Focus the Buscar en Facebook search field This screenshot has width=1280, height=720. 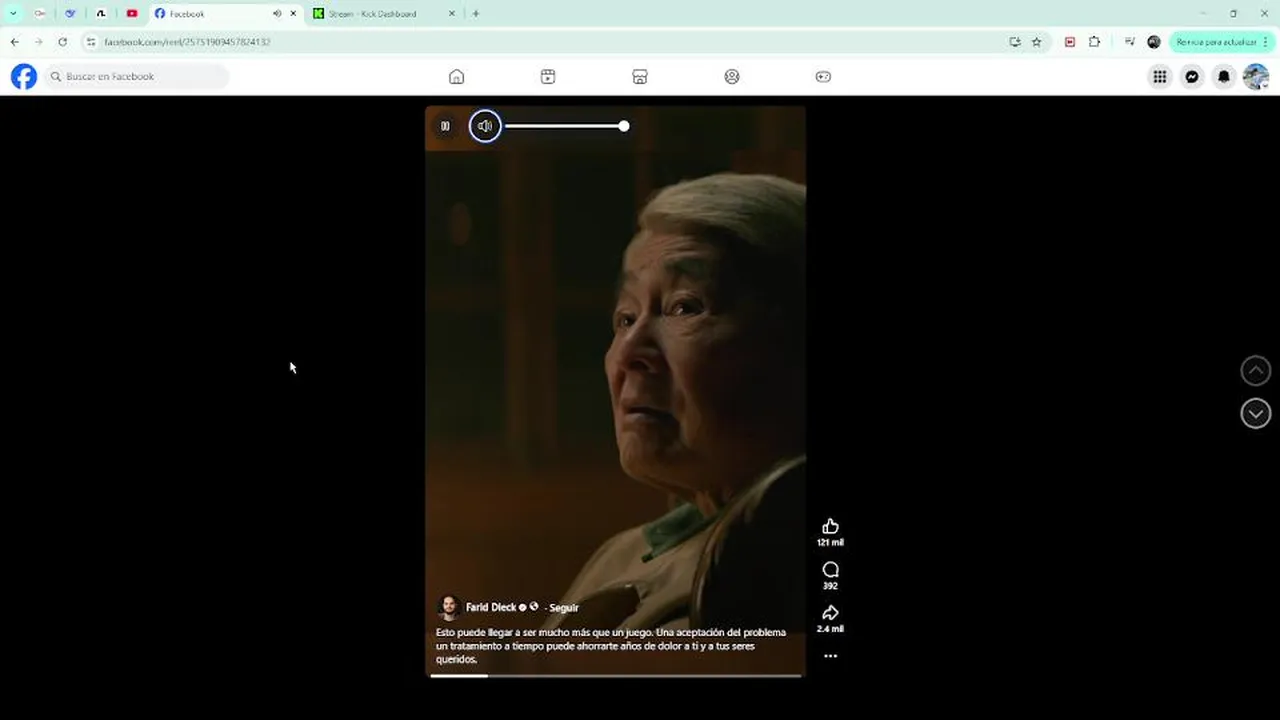136,76
